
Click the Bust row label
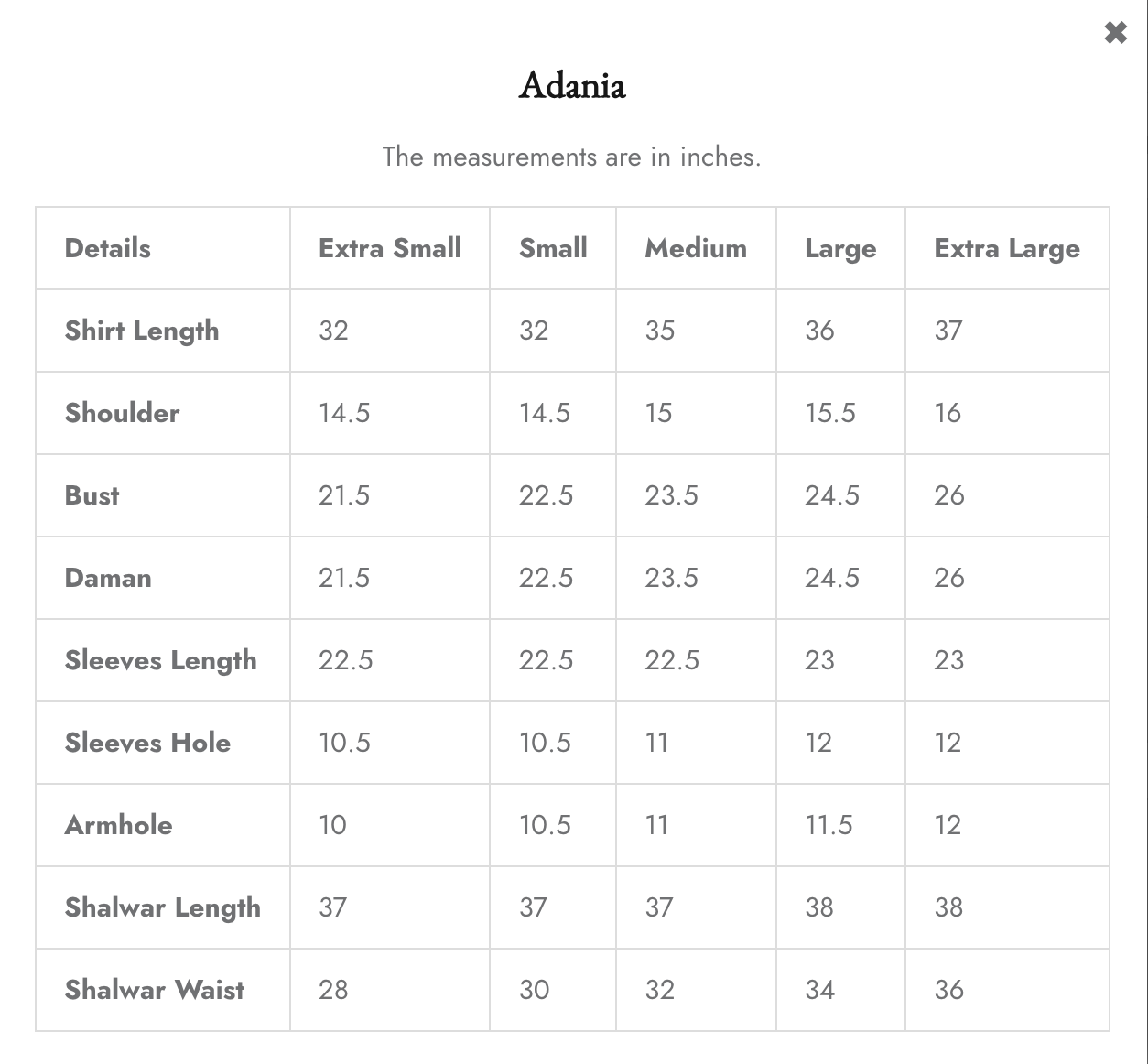point(92,495)
